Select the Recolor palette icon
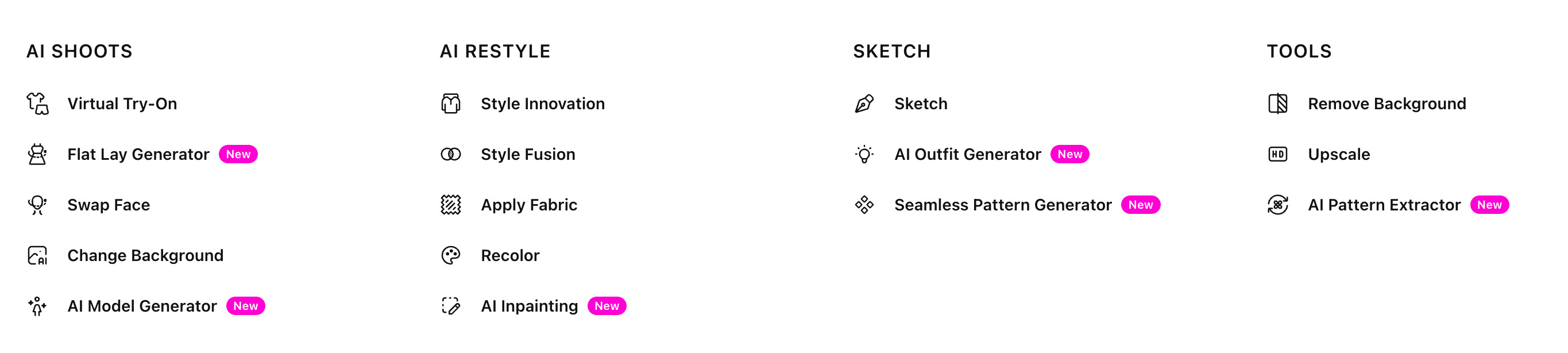The height and width of the screenshot is (353, 1568). [x=450, y=255]
